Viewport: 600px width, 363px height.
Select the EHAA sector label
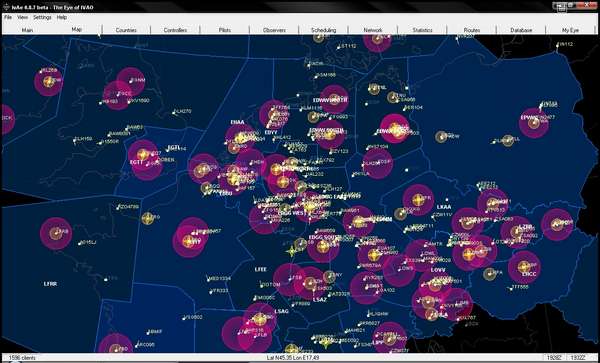coord(237,122)
